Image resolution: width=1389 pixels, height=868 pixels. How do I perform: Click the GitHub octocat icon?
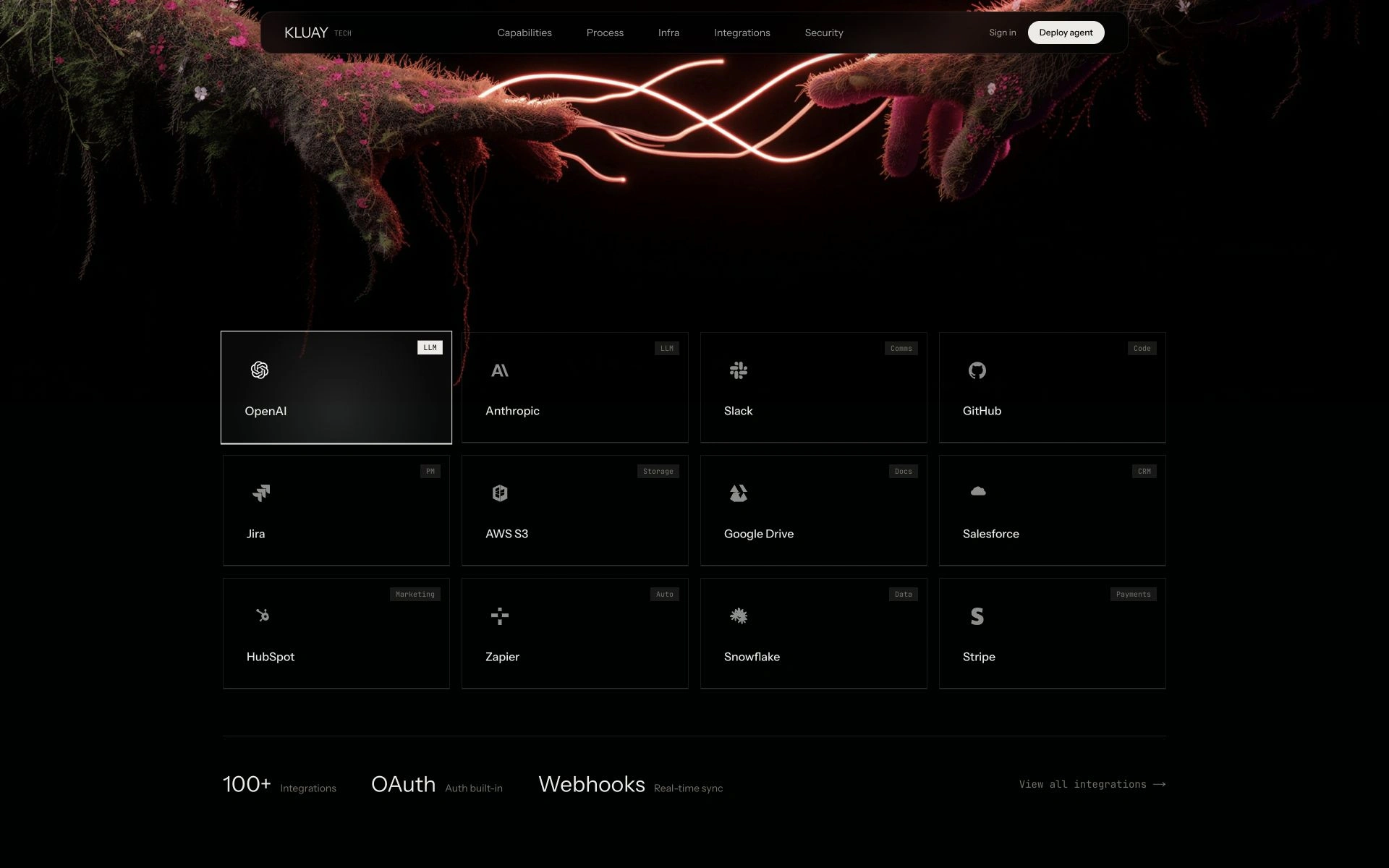pos(977,370)
